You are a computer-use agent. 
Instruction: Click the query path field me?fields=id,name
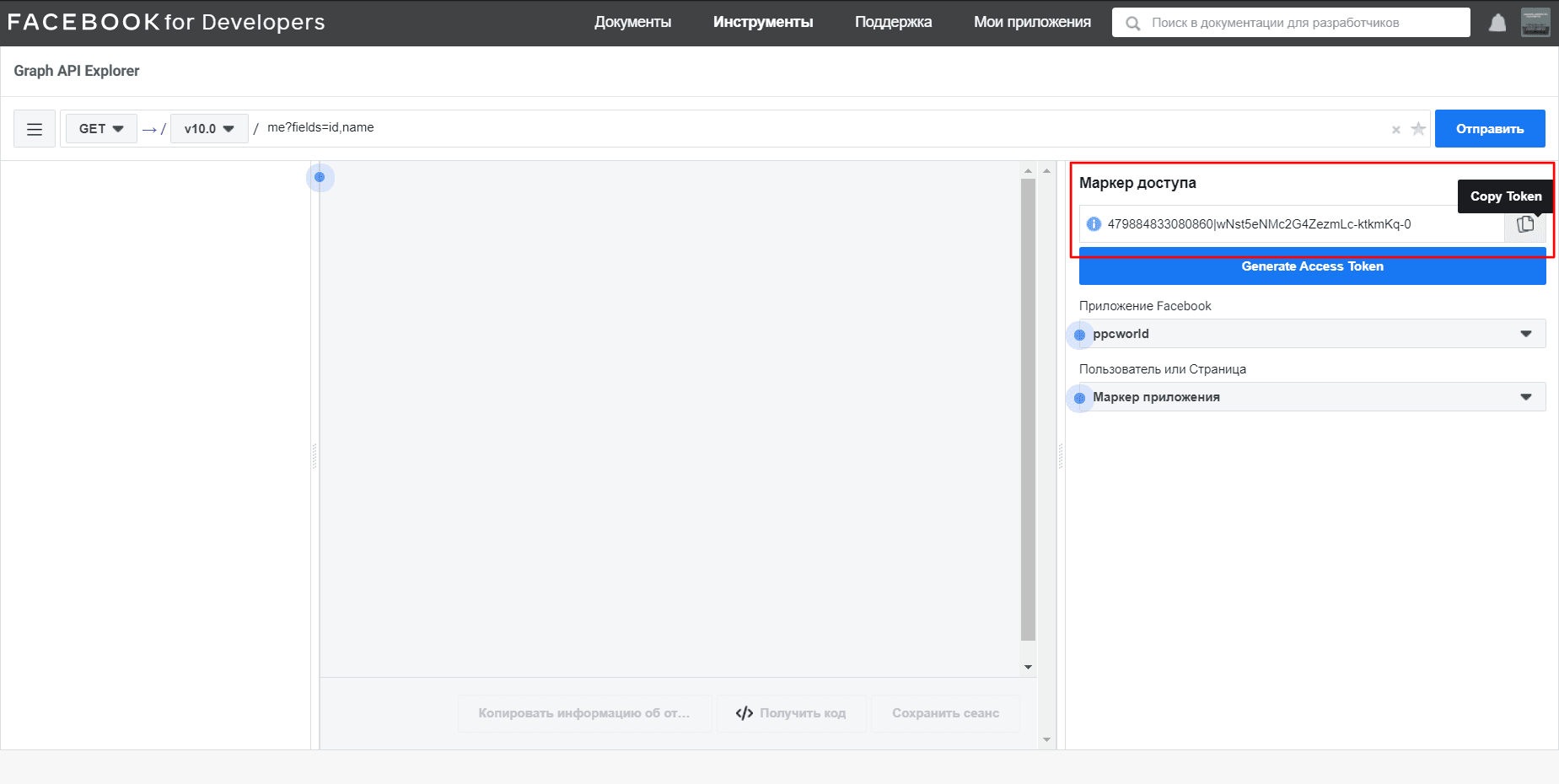coord(822,128)
